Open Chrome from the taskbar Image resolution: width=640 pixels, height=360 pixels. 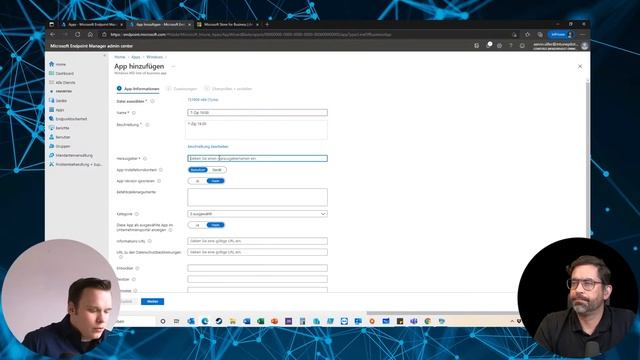427,321
